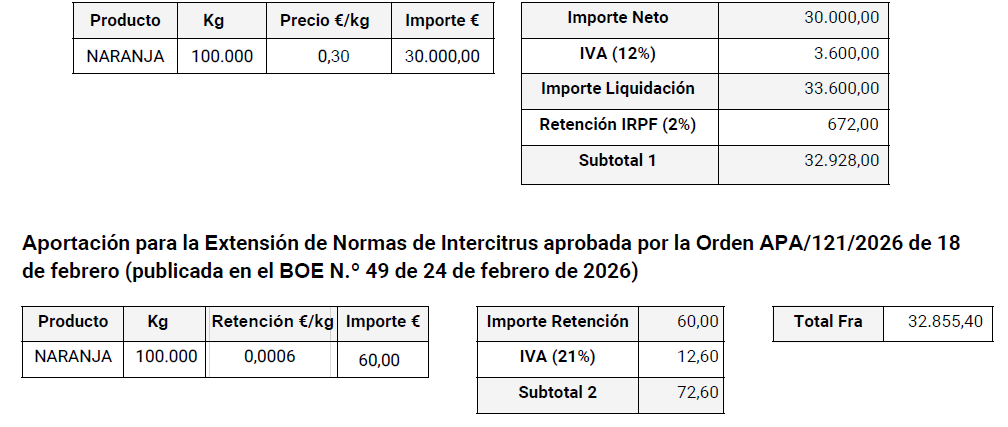This screenshot has height=427, width=1008.
Task: Select the Retención IRPF (2%) label
Action: [x=618, y=125]
